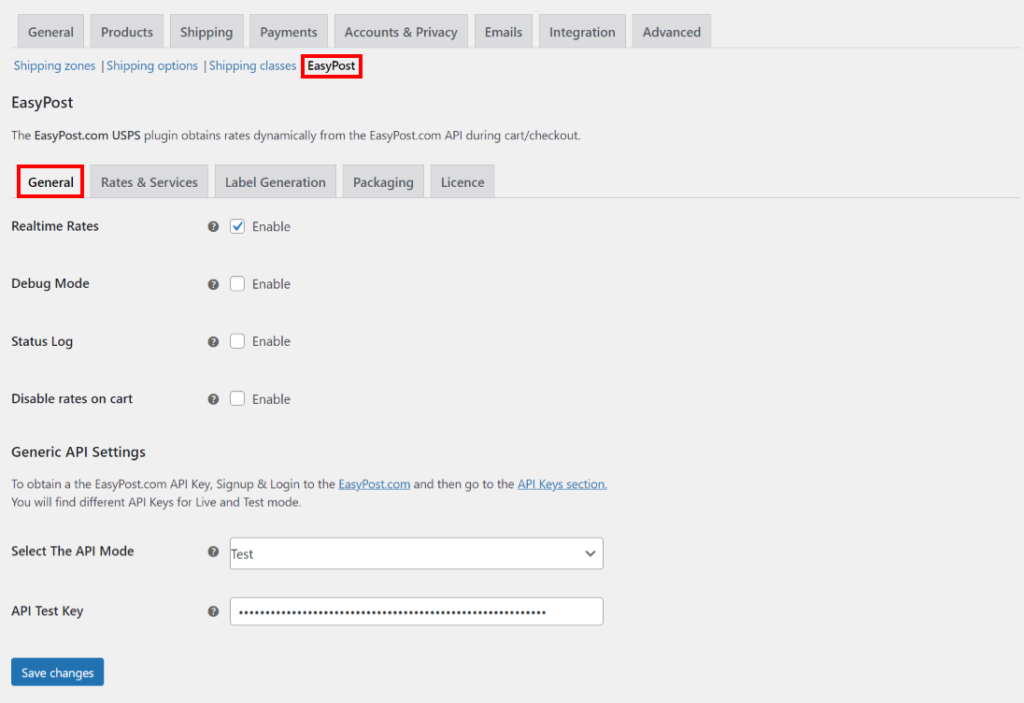Image resolution: width=1024 pixels, height=703 pixels.
Task: Open the API Mode dropdown showing Test
Action: pyautogui.click(x=416, y=553)
